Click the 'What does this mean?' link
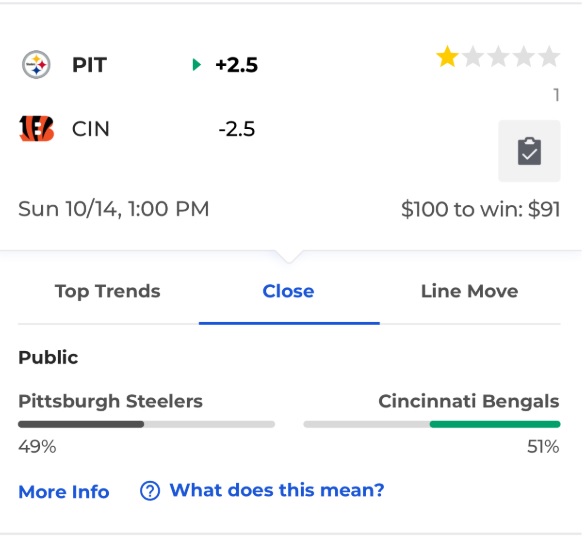The image size is (584, 537). click(x=277, y=490)
